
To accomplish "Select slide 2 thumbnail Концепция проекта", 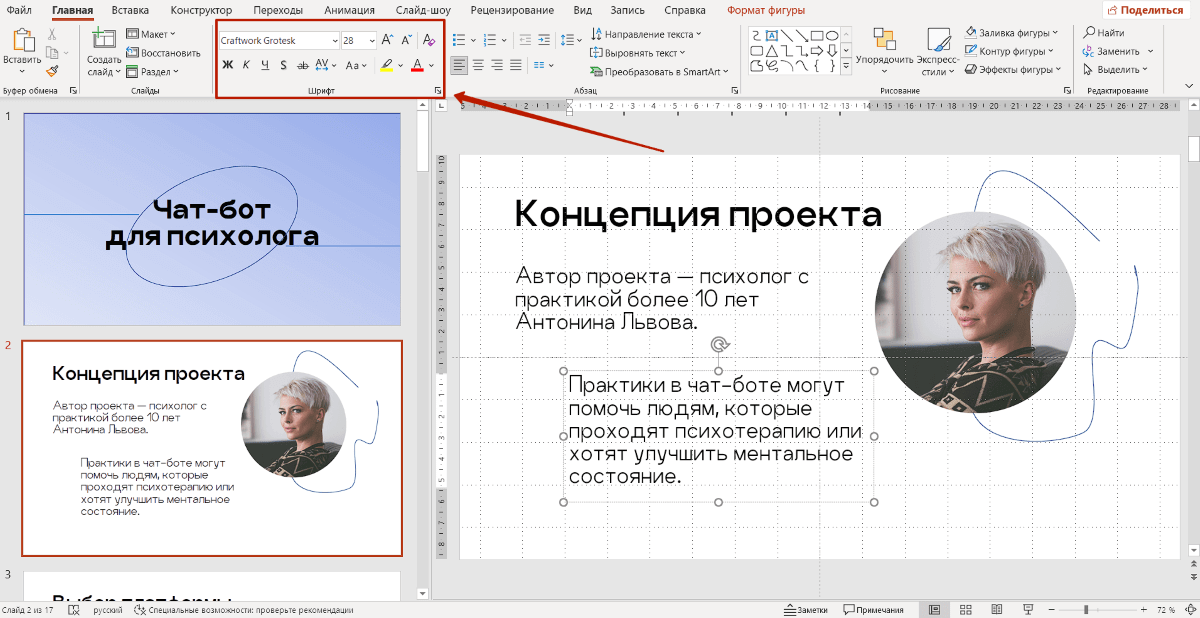I will pyautogui.click(x=212, y=448).
